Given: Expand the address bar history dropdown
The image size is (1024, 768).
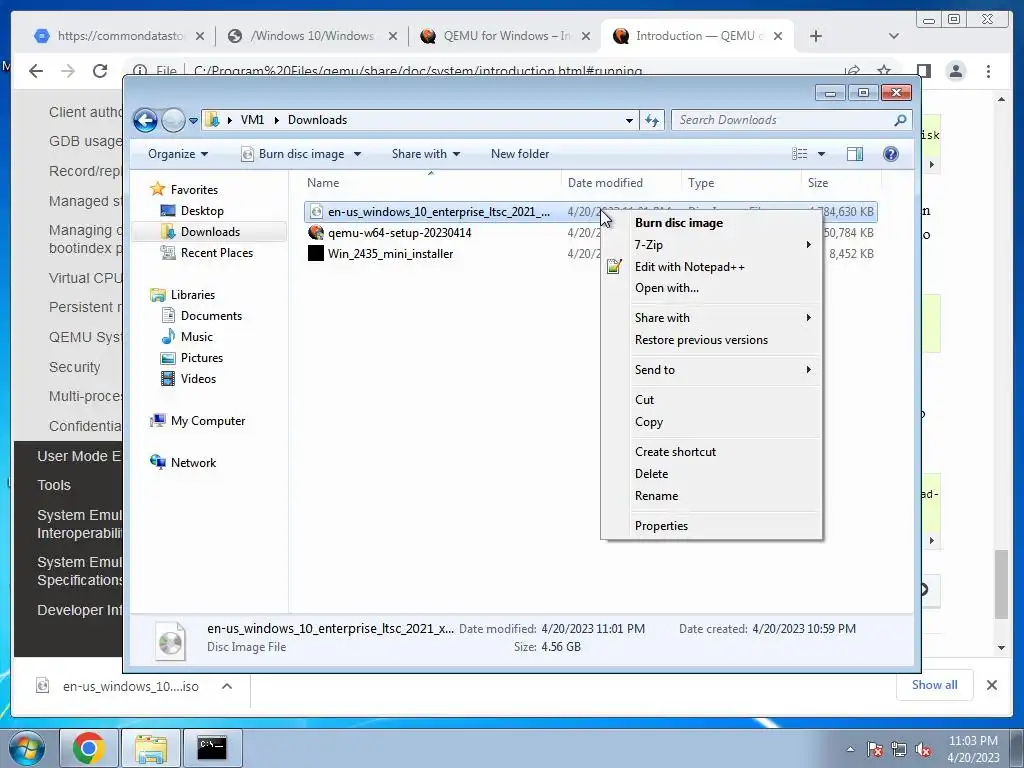Looking at the screenshot, I should [x=629, y=120].
